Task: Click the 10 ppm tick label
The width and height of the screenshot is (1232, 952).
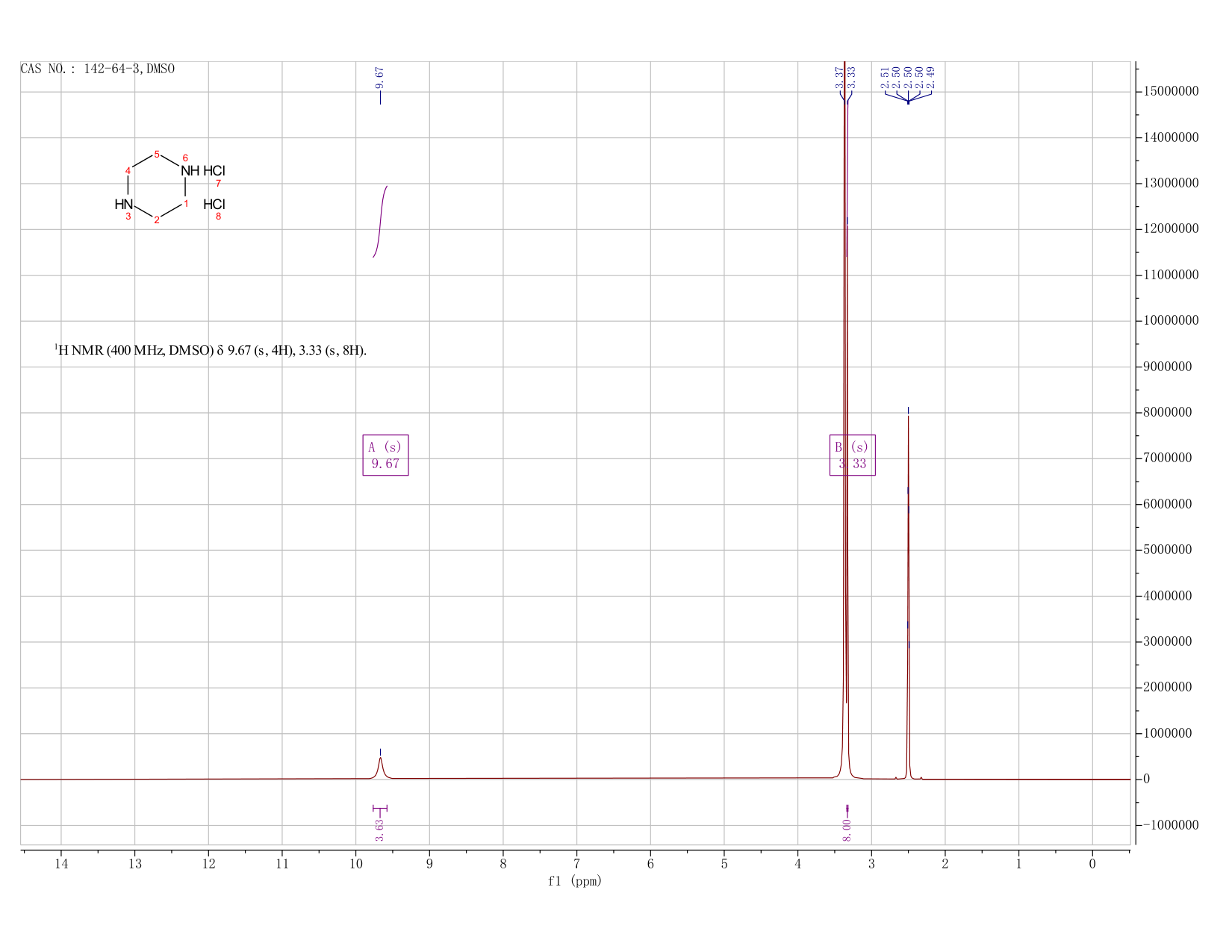Action: 356,864
